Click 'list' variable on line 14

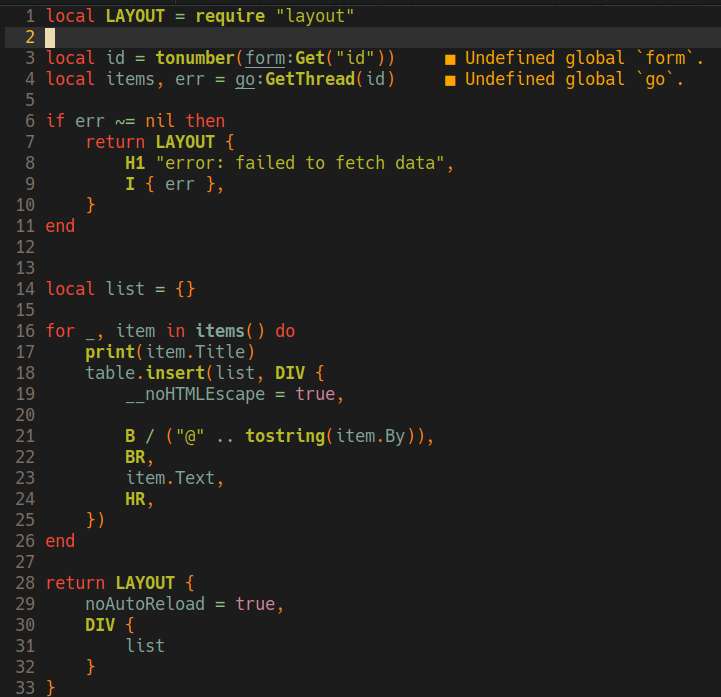(125, 289)
